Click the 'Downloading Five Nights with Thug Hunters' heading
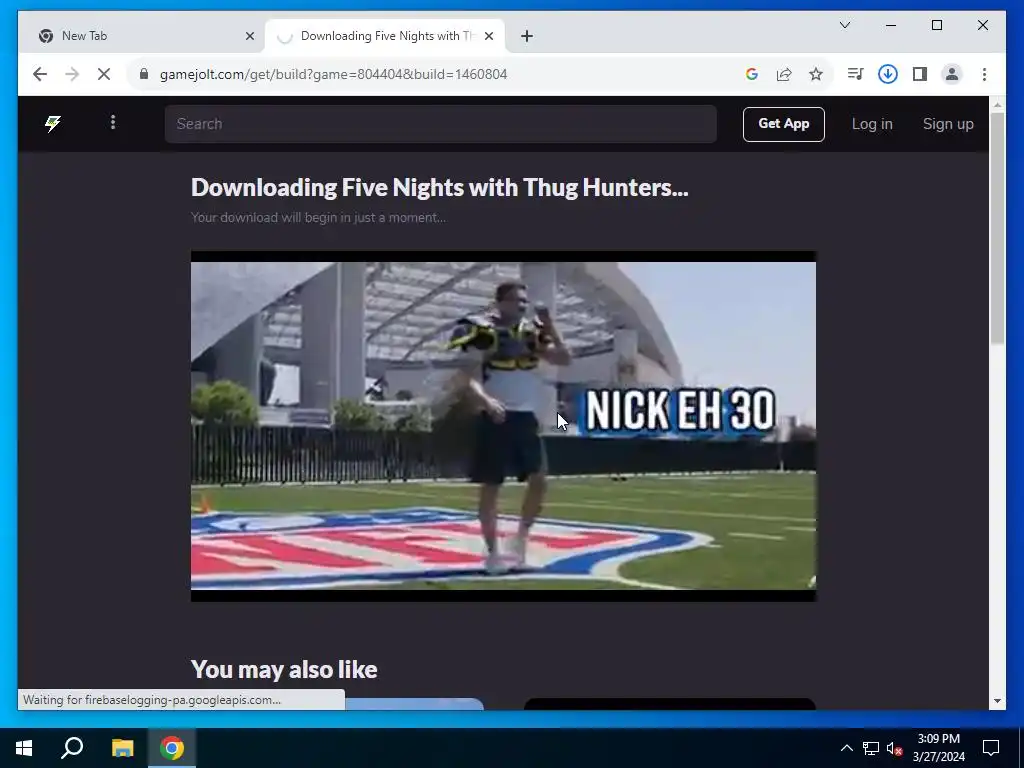Screen dimensions: 1024x768 click(x=440, y=188)
